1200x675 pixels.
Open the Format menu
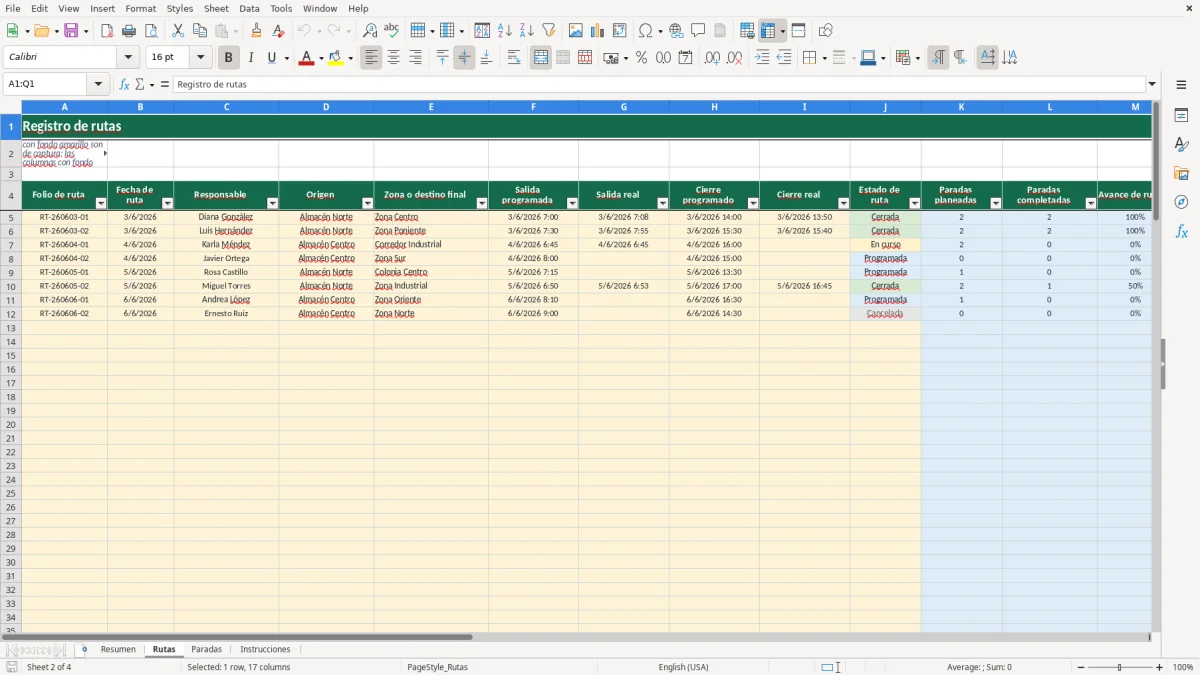140,8
